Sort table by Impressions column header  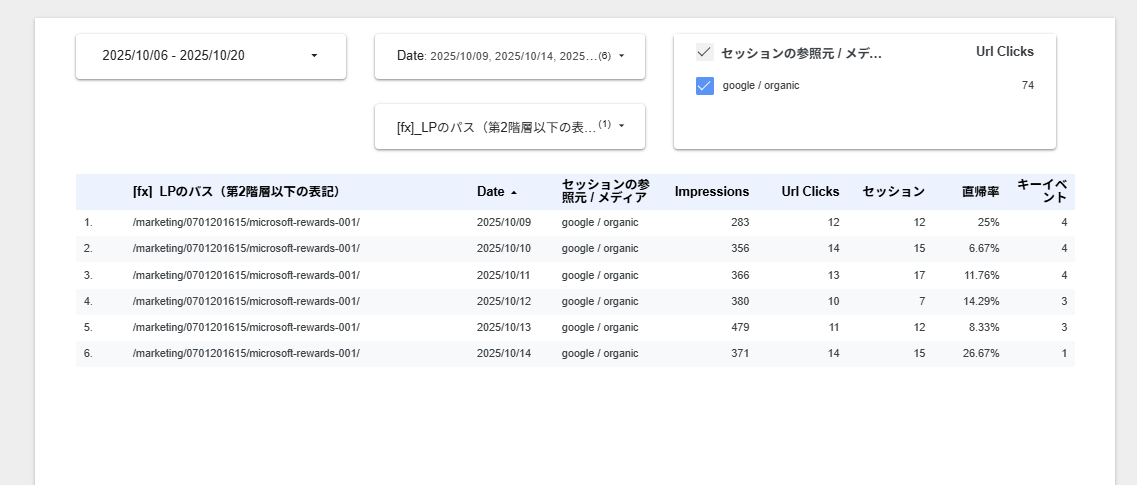(711, 192)
